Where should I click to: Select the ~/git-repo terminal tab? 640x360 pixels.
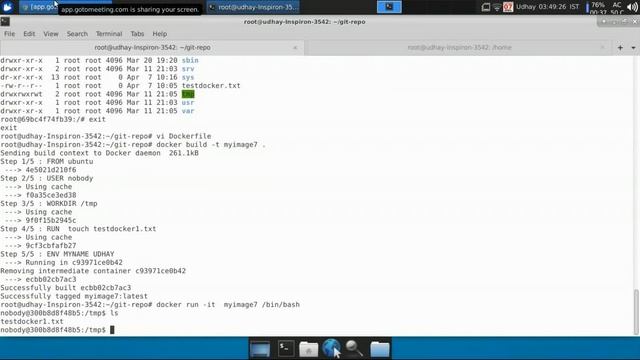(x=152, y=48)
